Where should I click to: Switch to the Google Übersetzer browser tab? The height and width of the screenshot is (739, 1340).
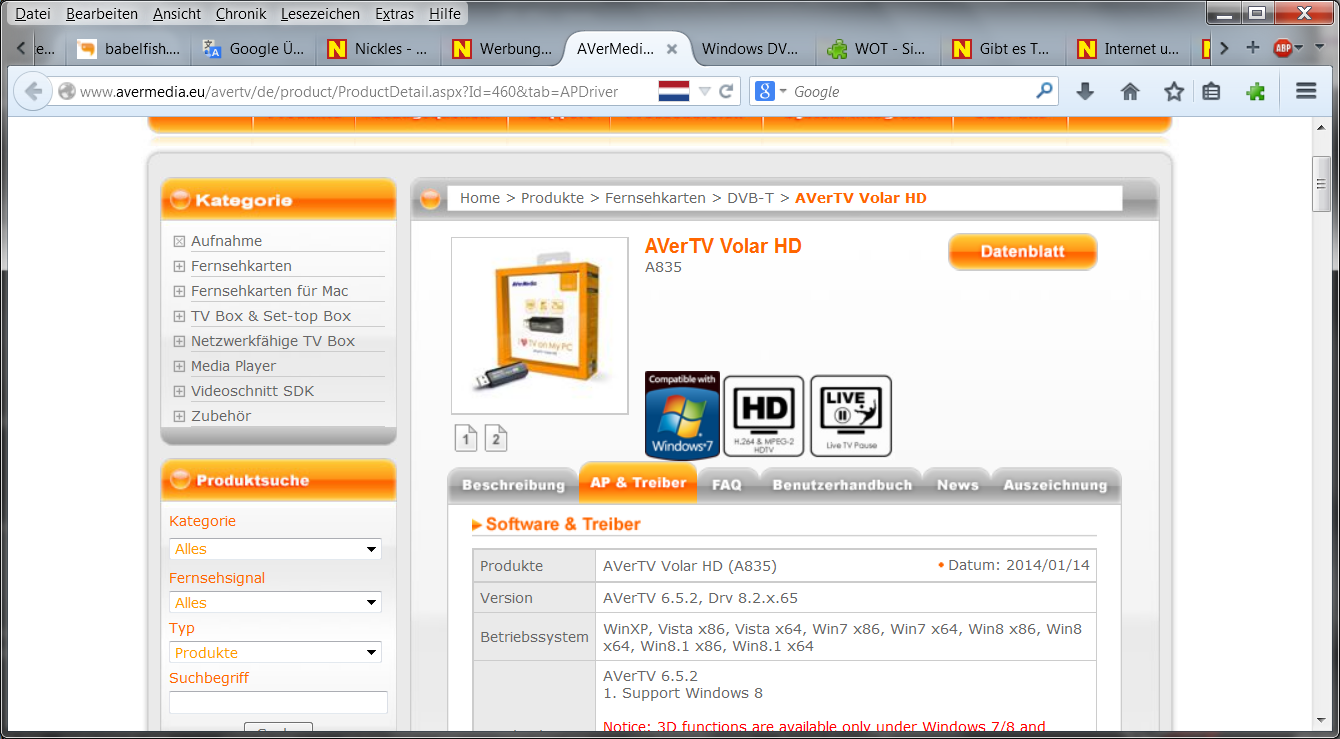[254, 48]
